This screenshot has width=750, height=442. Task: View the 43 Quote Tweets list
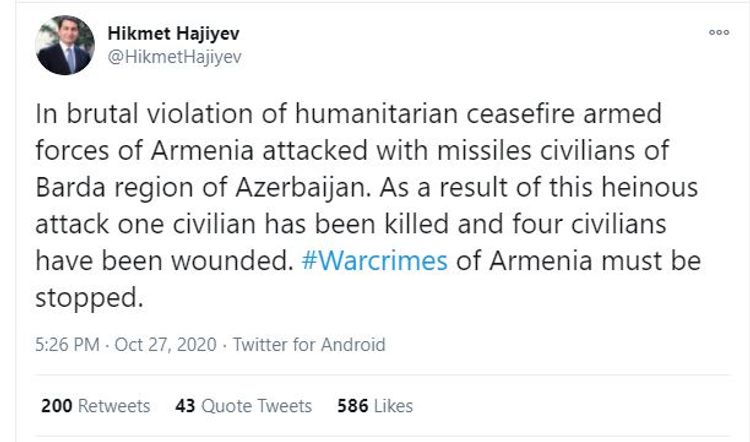243,406
